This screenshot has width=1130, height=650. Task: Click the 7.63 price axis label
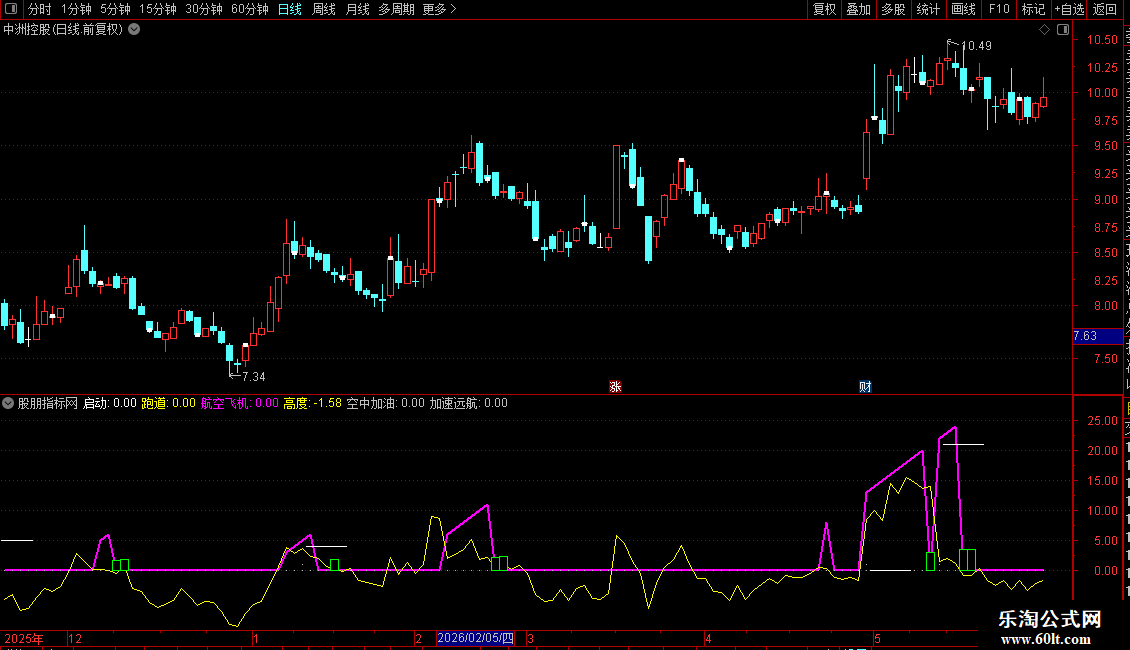coord(1098,336)
